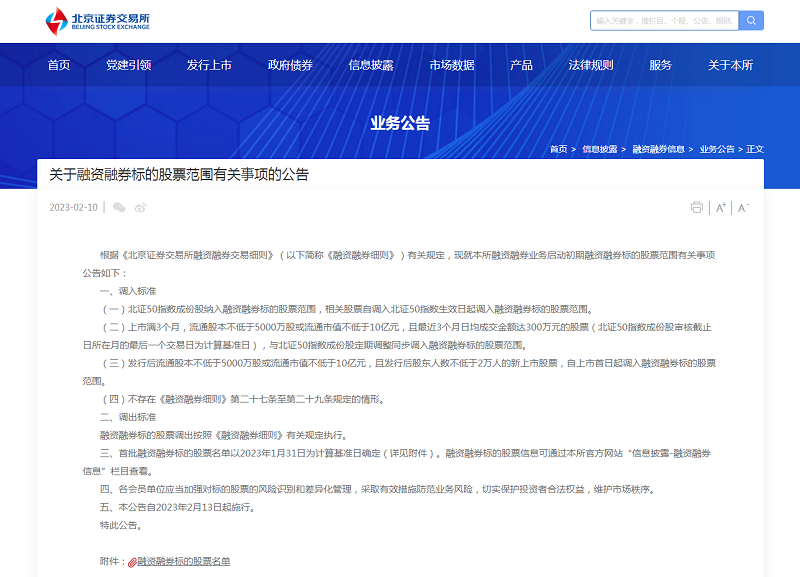The image size is (800, 577).
Task: Download the 融资融券标的股票名单 attachment link
Action: tap(183, 562)
